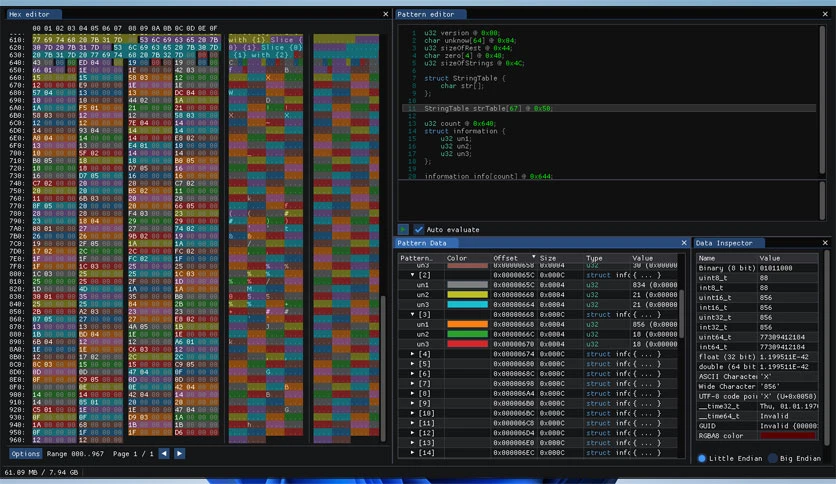The height and width of the screenshot is (484, 836).
Task: Collapse the [3] struct entry
Action: pyautogui.click(x=412, y=314)
